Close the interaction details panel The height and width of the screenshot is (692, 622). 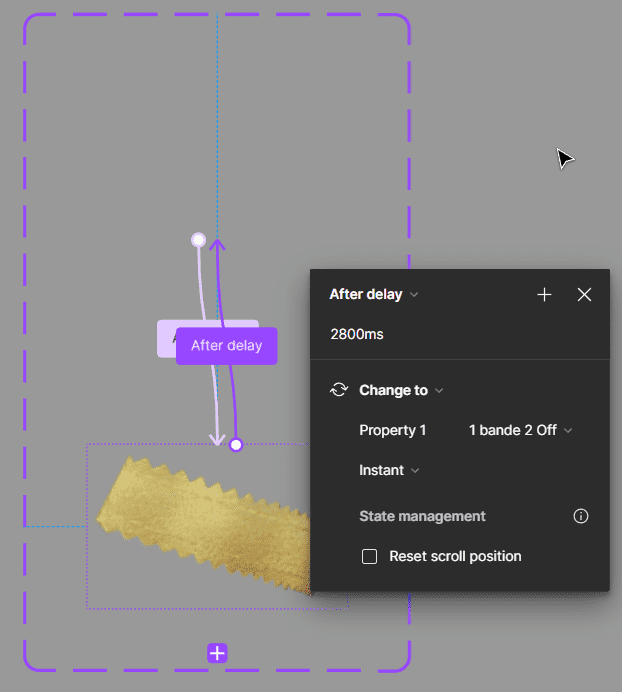585,294
